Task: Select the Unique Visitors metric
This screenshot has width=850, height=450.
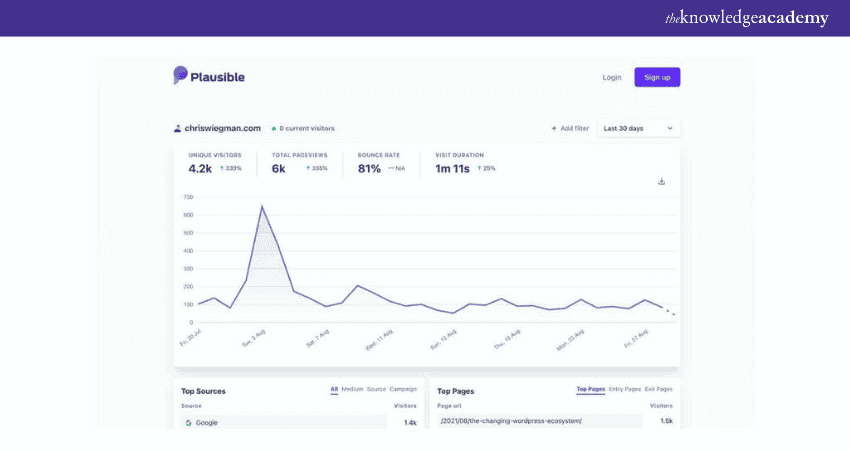Action: (215, 163)
